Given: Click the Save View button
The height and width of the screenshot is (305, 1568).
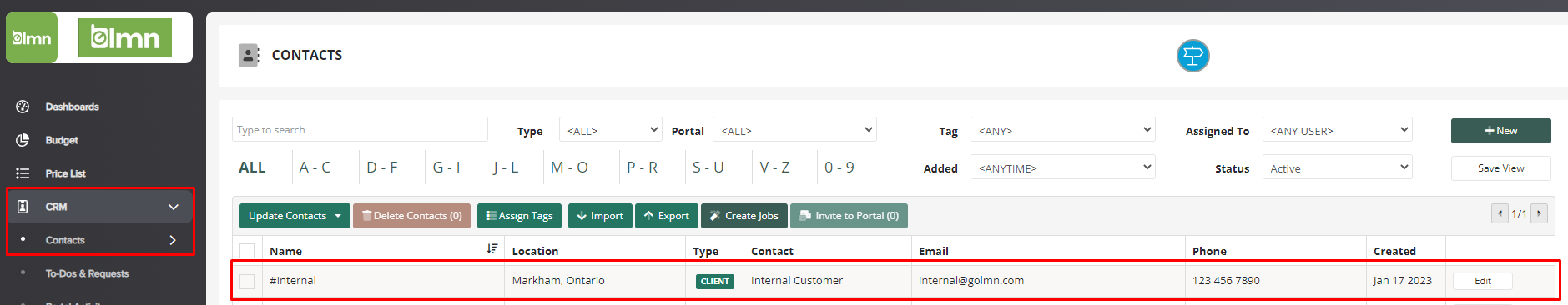Looking at the screenshot, I should click(1500, 168).
